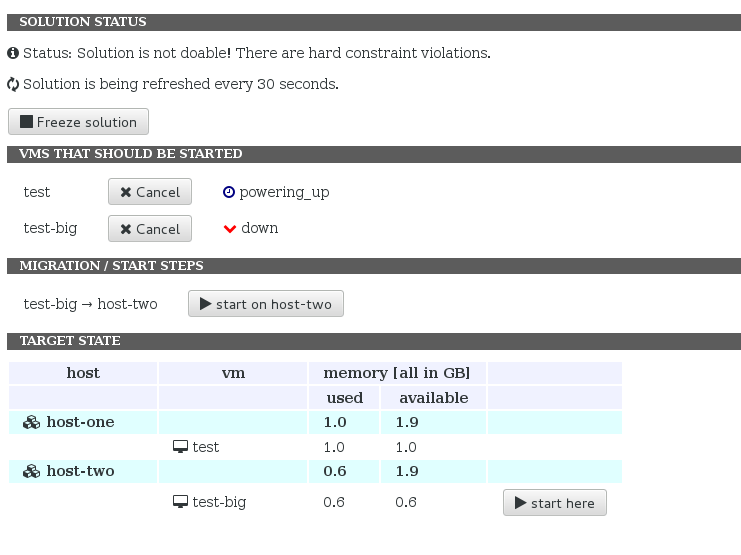Click the host-one cluster cubes icon

(31, 423)
